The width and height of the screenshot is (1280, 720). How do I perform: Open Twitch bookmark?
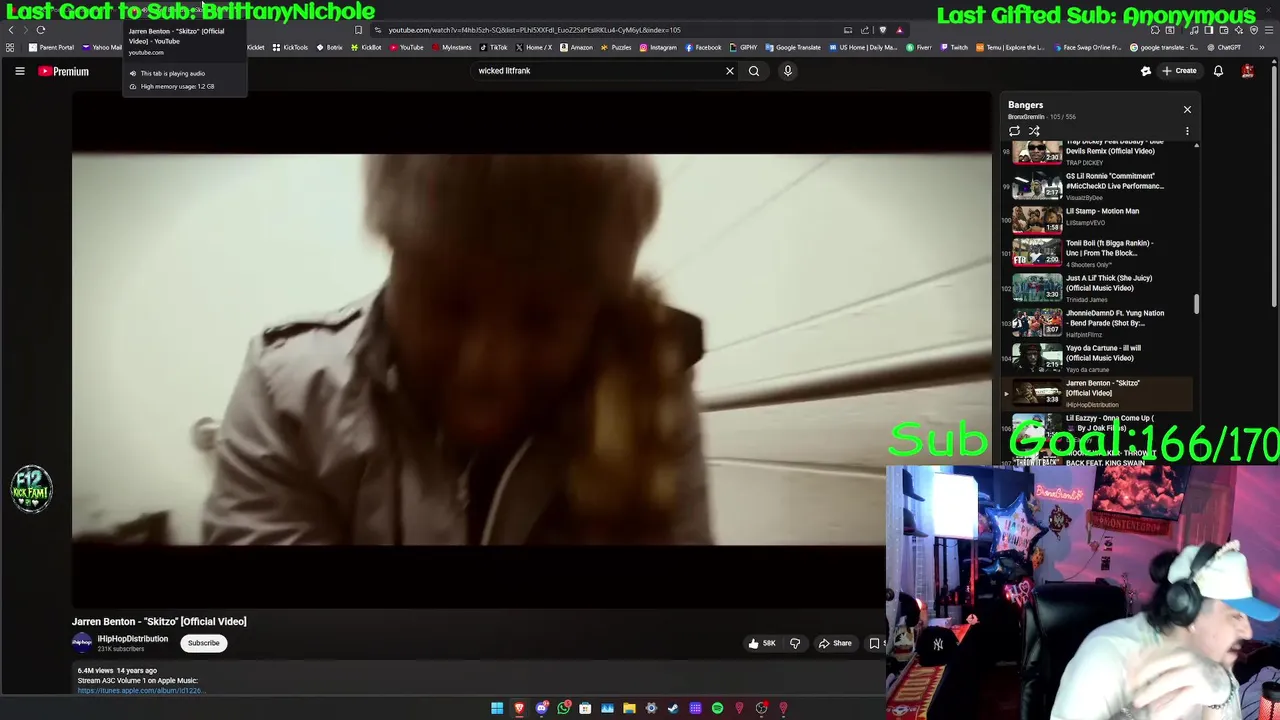coord(954,47)
